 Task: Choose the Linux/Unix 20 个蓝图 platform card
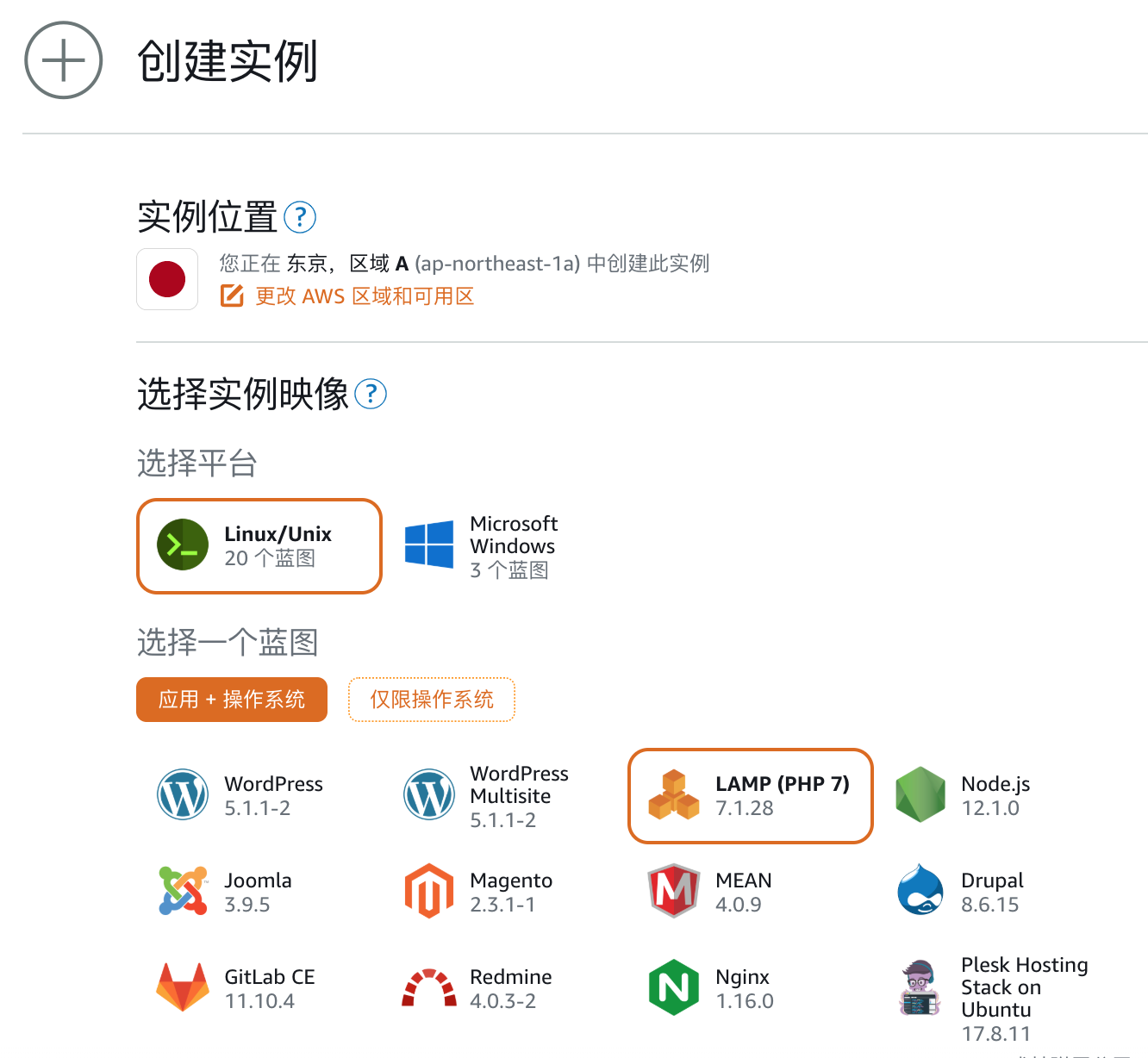[x=259, y=546]
